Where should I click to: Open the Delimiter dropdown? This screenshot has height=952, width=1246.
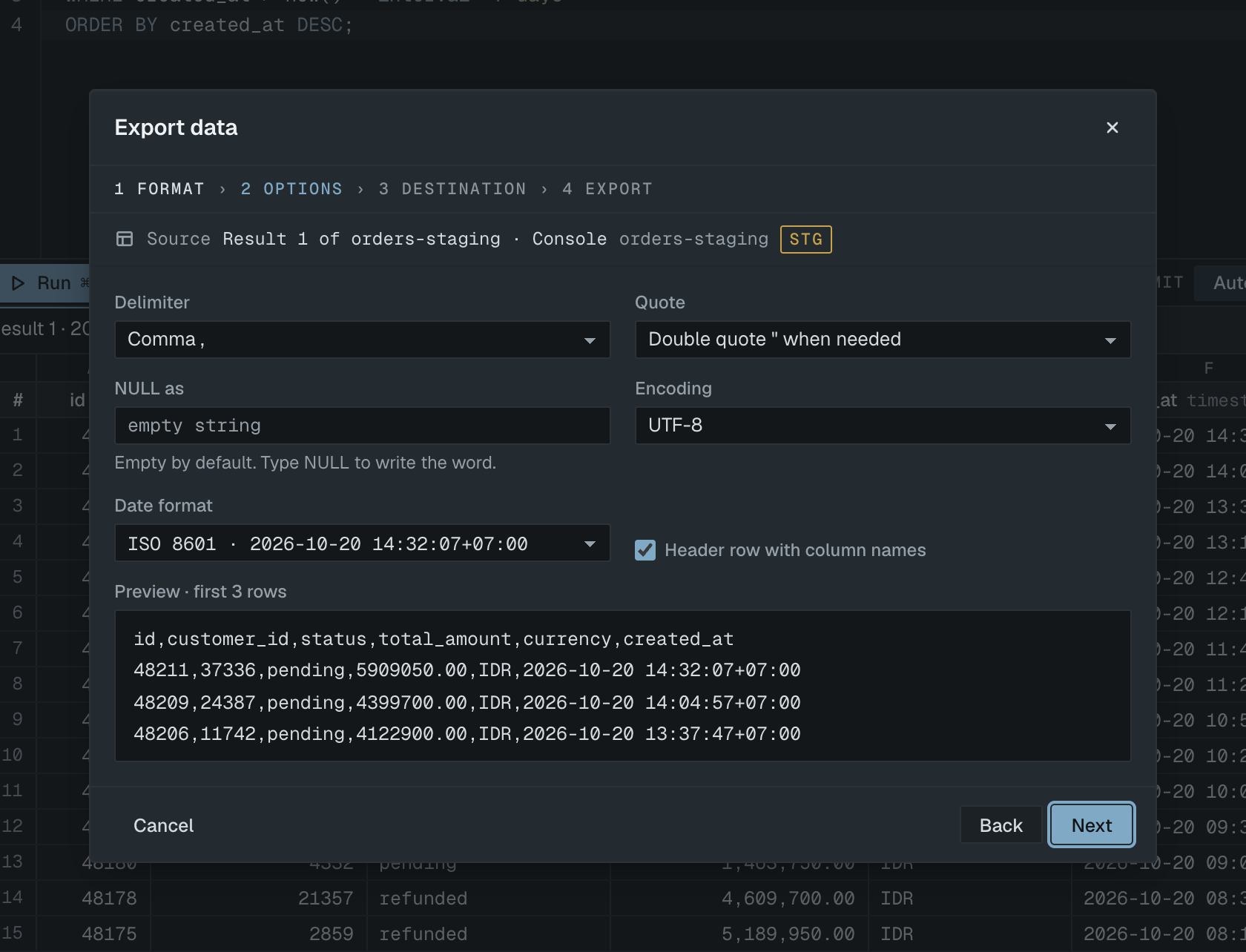(x=362, y=340)
